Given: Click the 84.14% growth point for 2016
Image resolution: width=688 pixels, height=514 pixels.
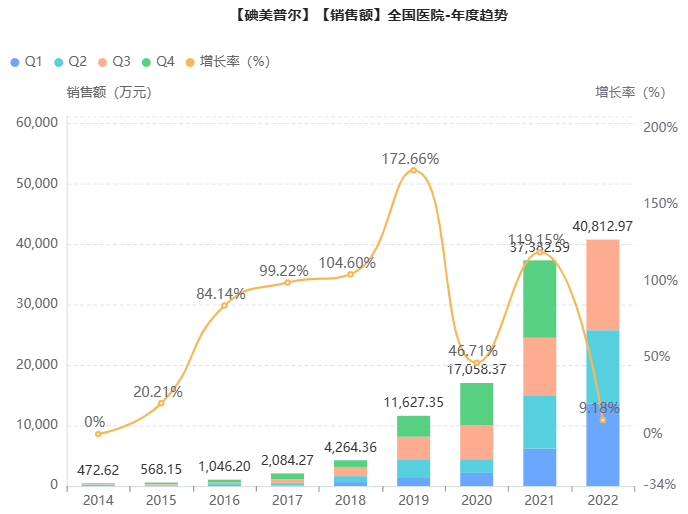Looking at the screenshot, I should click(224, 306).
